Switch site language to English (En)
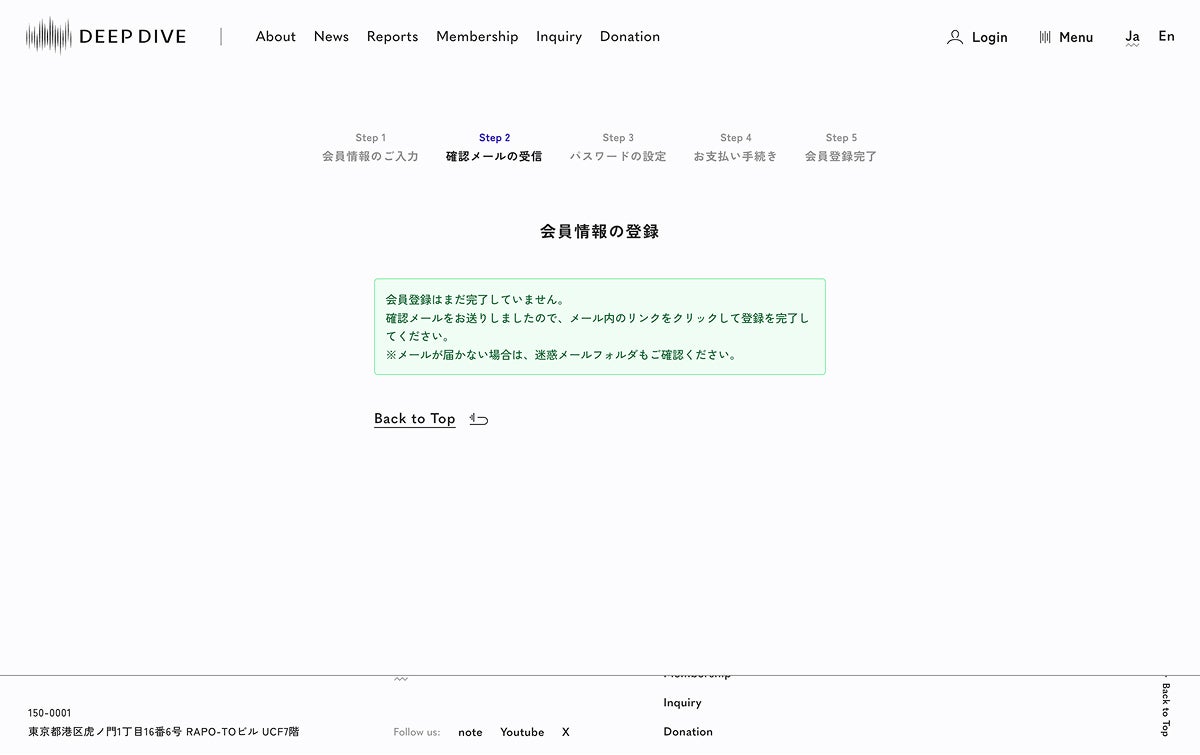This screenshot has height=755, width=1200. pyautogui.click(x=1166, y=36)
